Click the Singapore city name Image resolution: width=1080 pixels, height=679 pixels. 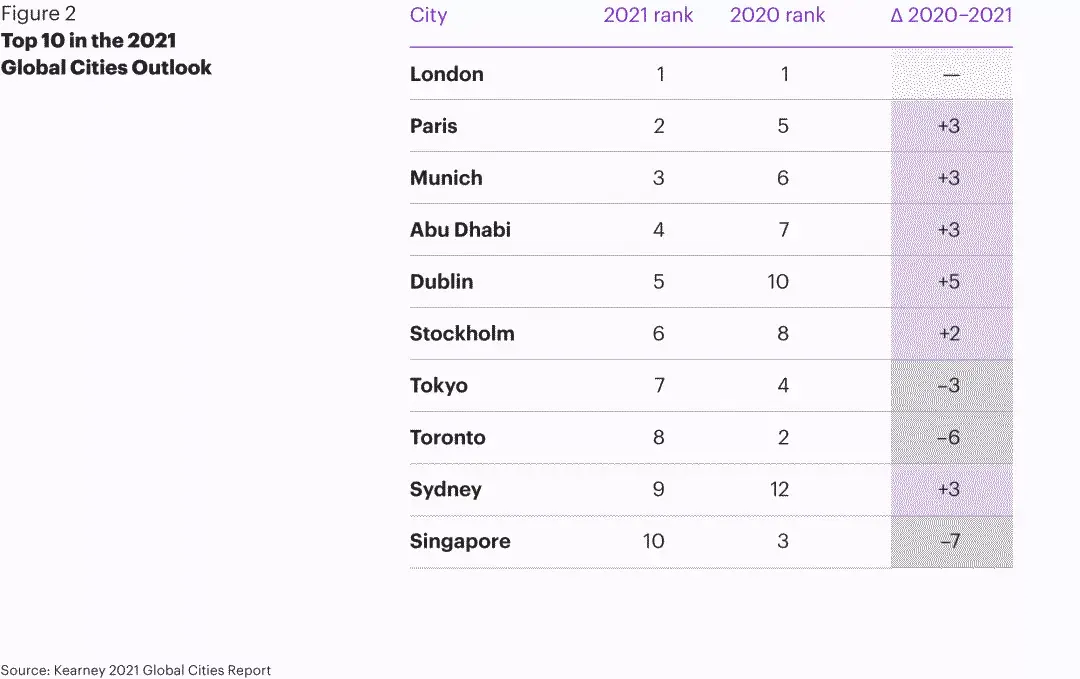click(460, 541)
